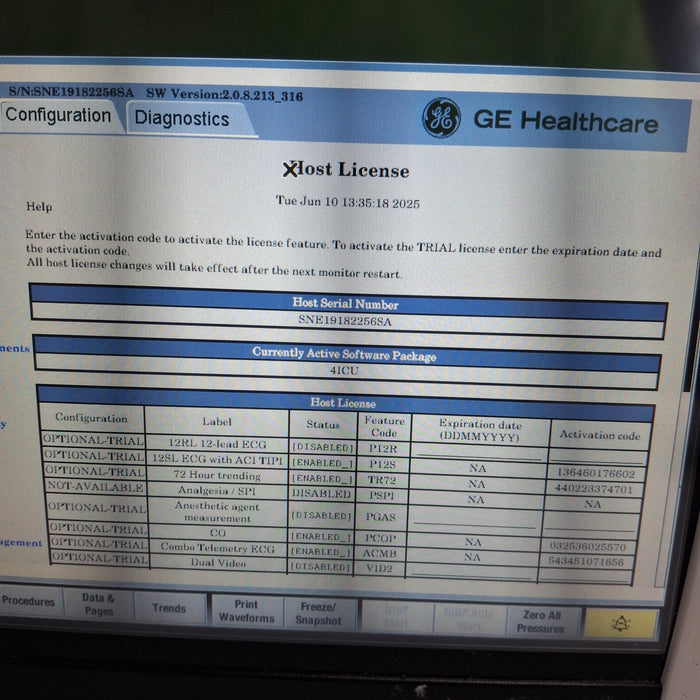Select the Data & Pages button

(x=98, y=604)
